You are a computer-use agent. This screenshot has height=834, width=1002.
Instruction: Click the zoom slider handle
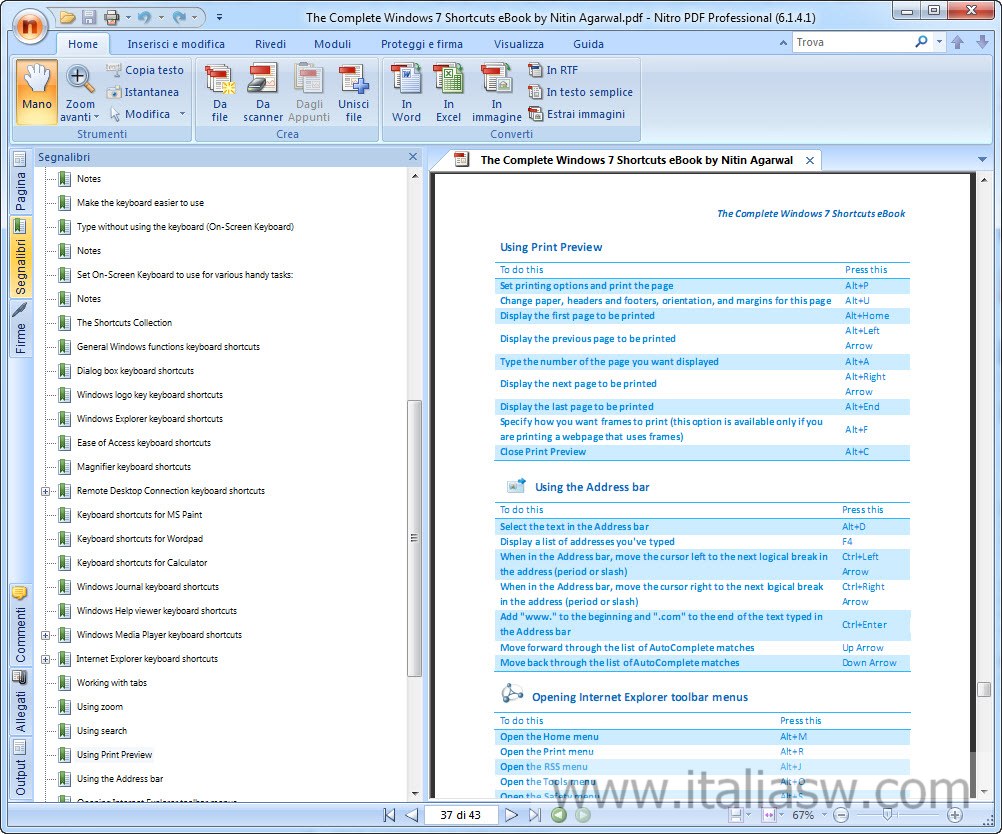(x=887, y=814)
